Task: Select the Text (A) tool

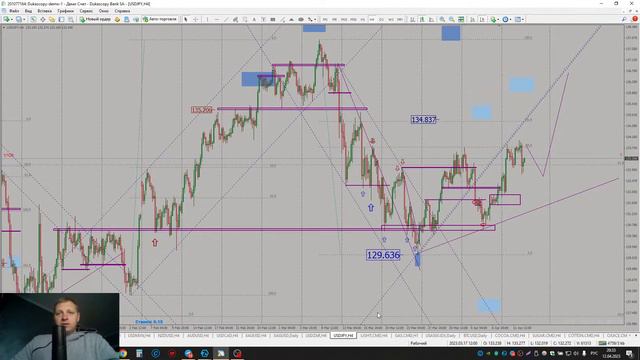Action: click(x=254, y=19)
